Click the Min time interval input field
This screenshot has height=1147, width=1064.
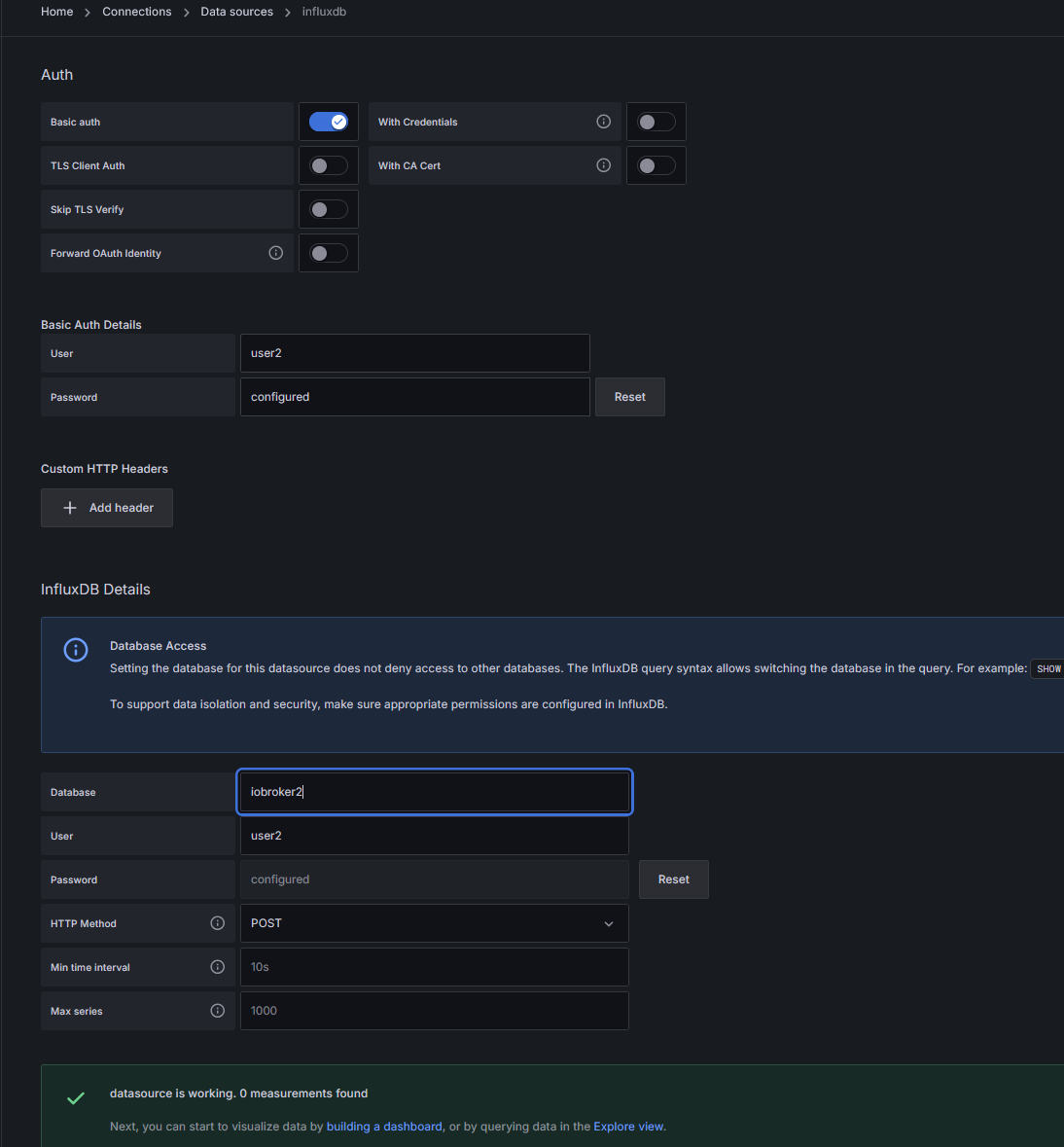pos(434,967)
